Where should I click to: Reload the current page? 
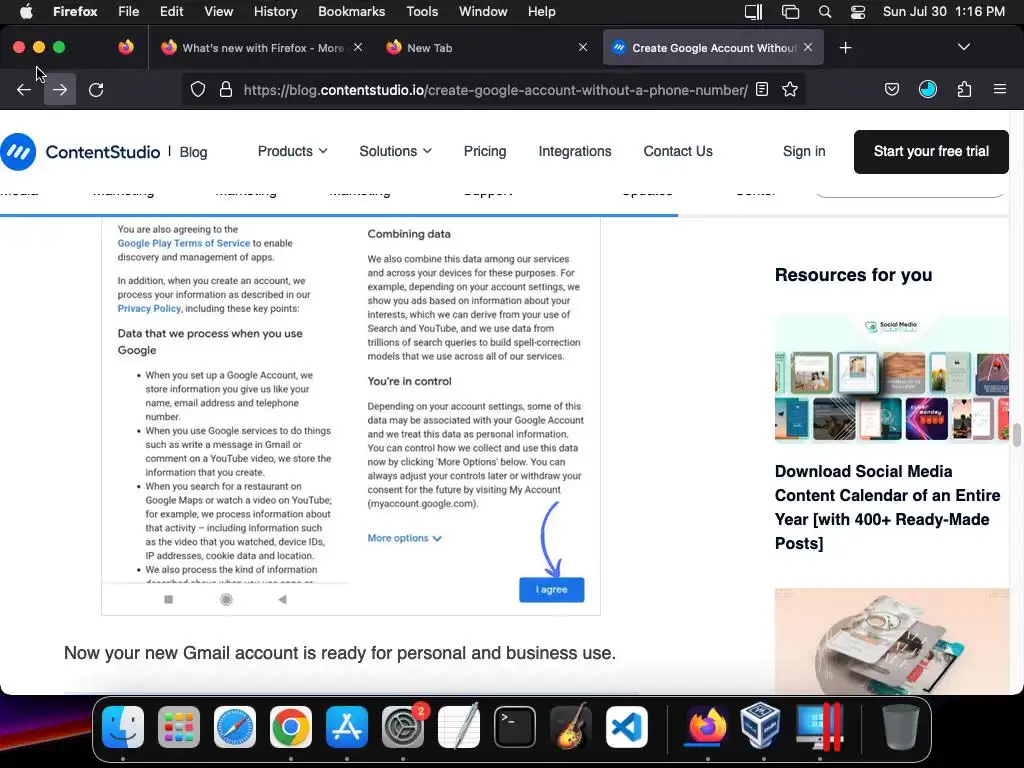coord(96,89)
